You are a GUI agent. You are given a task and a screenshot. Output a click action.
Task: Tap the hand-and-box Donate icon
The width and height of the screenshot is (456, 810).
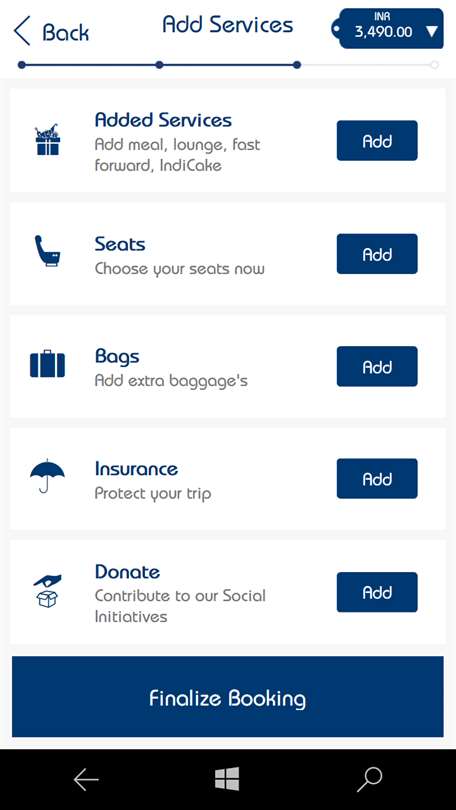click(x=48, y=591)
